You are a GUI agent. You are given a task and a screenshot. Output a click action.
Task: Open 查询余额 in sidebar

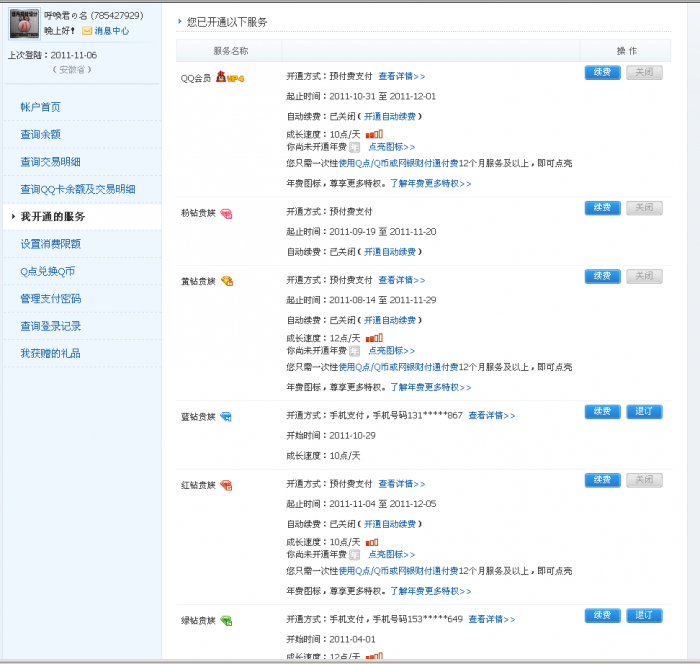click(40, 134)
